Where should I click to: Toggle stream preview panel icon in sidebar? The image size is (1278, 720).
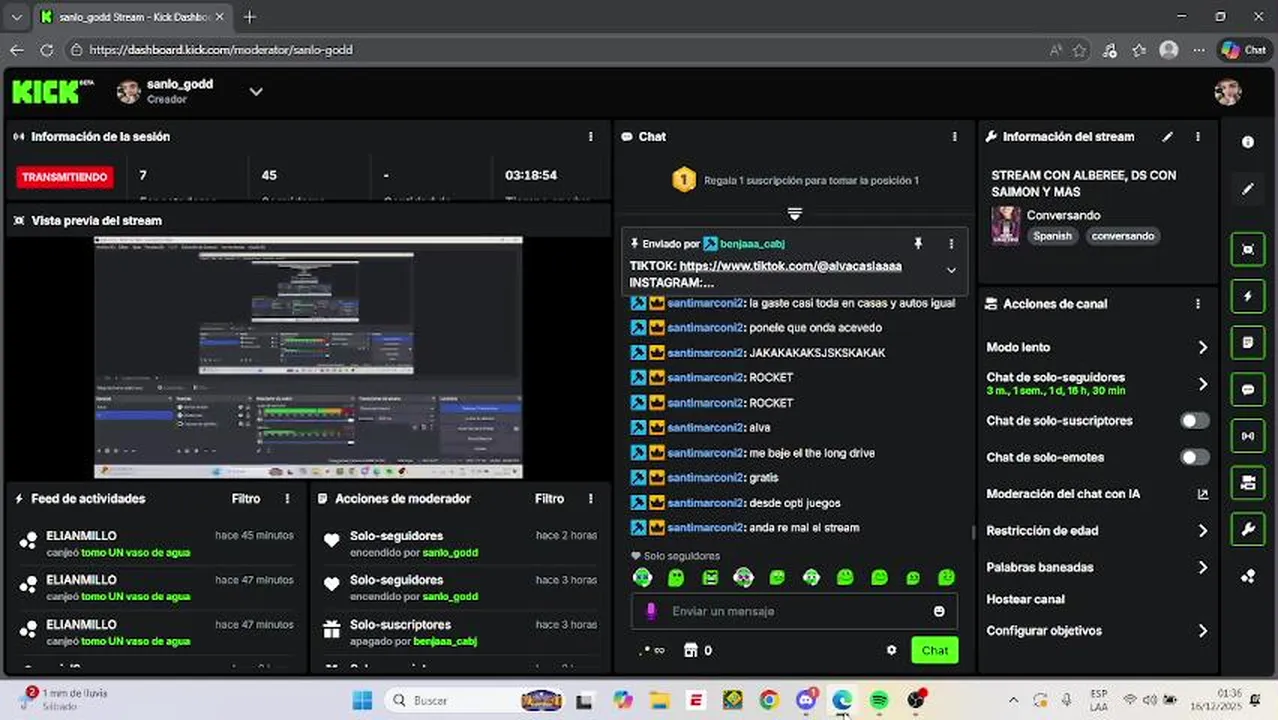click(1248, 249)
